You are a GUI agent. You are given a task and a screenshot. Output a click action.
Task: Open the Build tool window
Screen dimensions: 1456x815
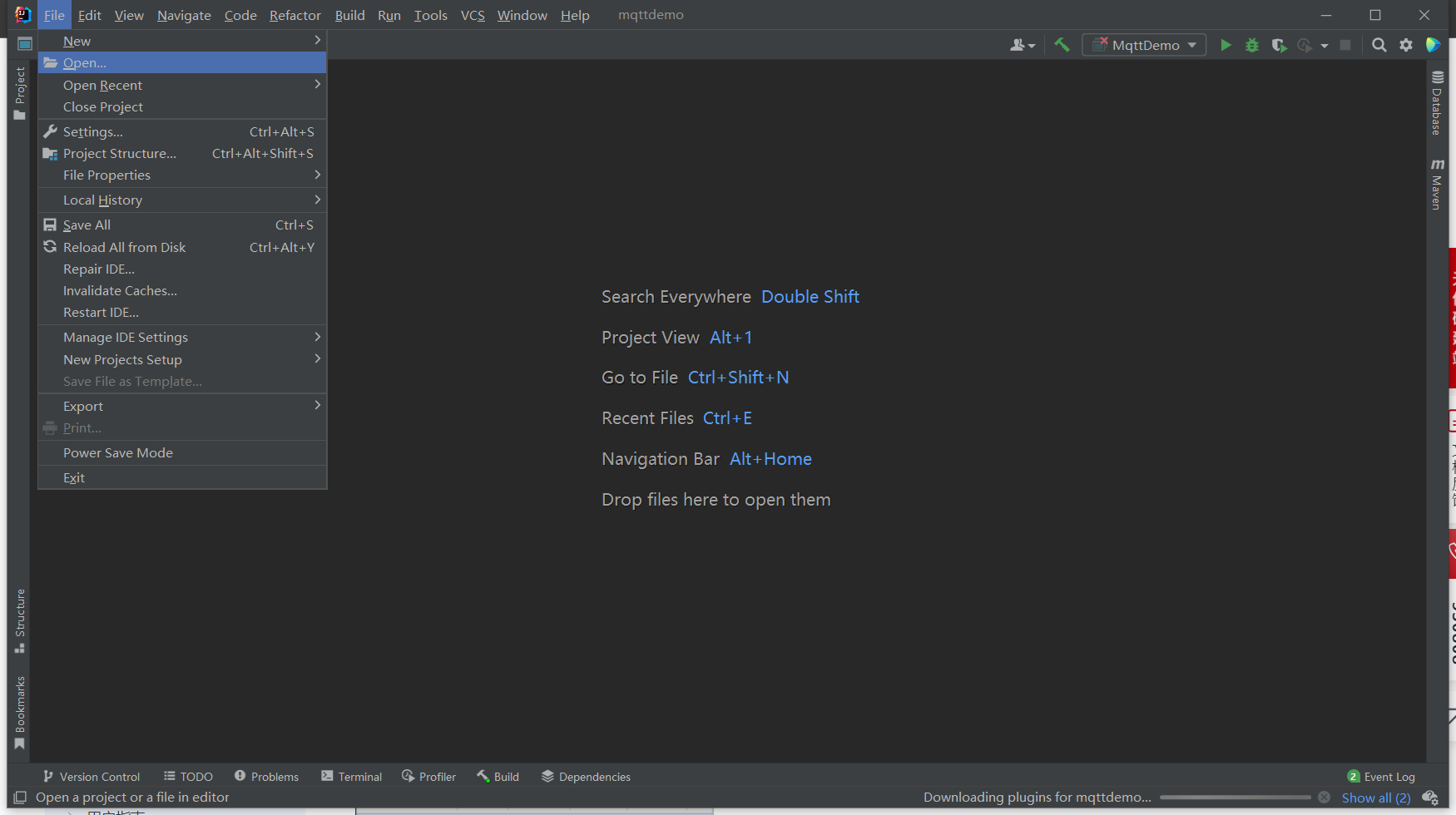(498, 777)
